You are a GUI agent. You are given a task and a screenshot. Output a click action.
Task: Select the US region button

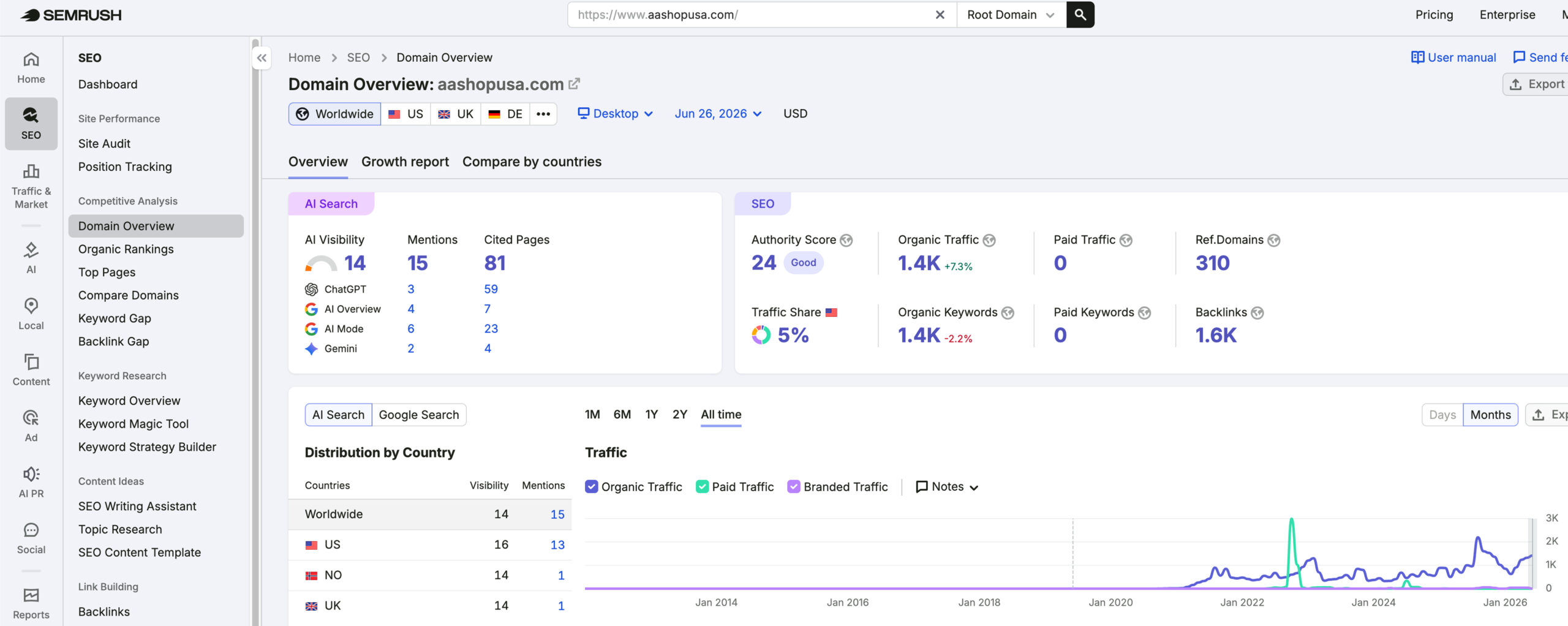click(405, 114)
